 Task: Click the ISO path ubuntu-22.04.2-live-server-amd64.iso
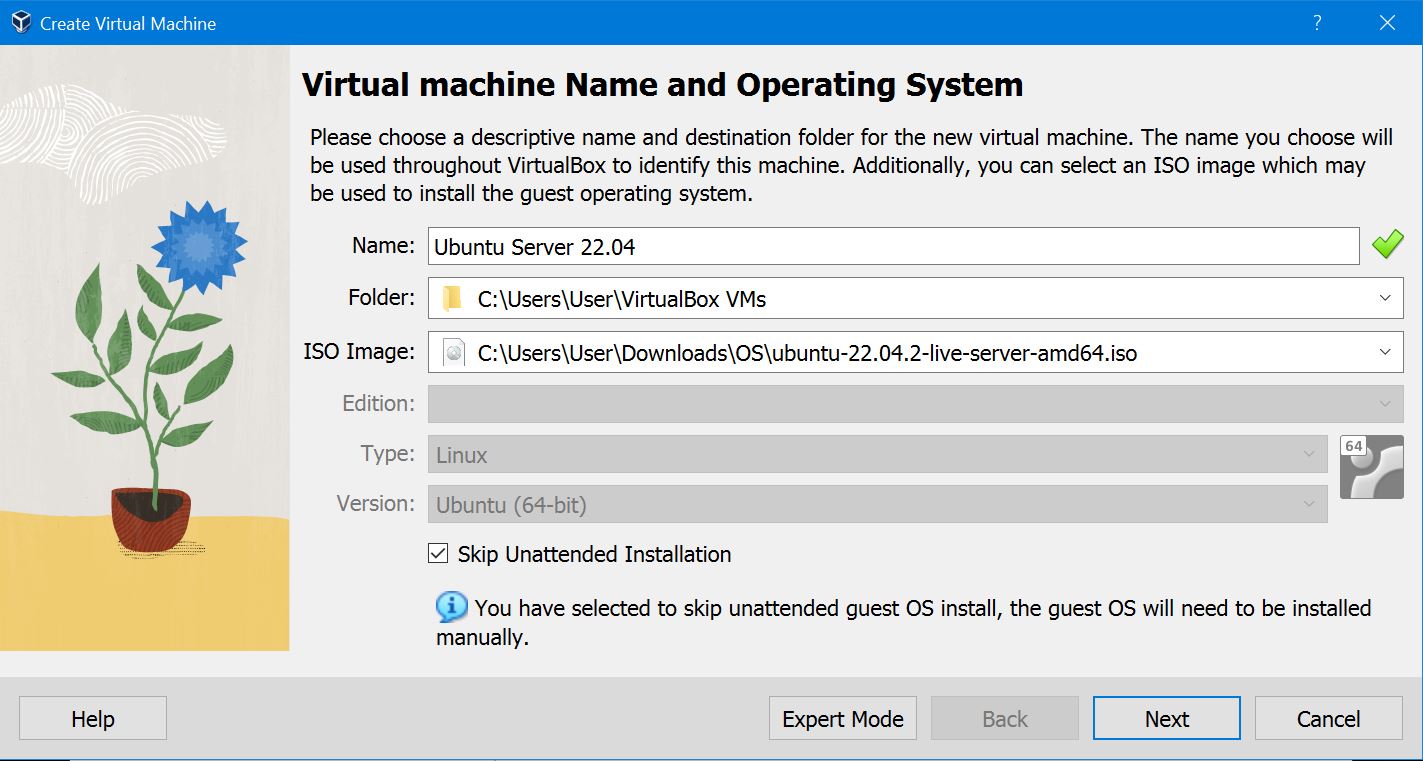pyautogui.click(x=807, y=352)
